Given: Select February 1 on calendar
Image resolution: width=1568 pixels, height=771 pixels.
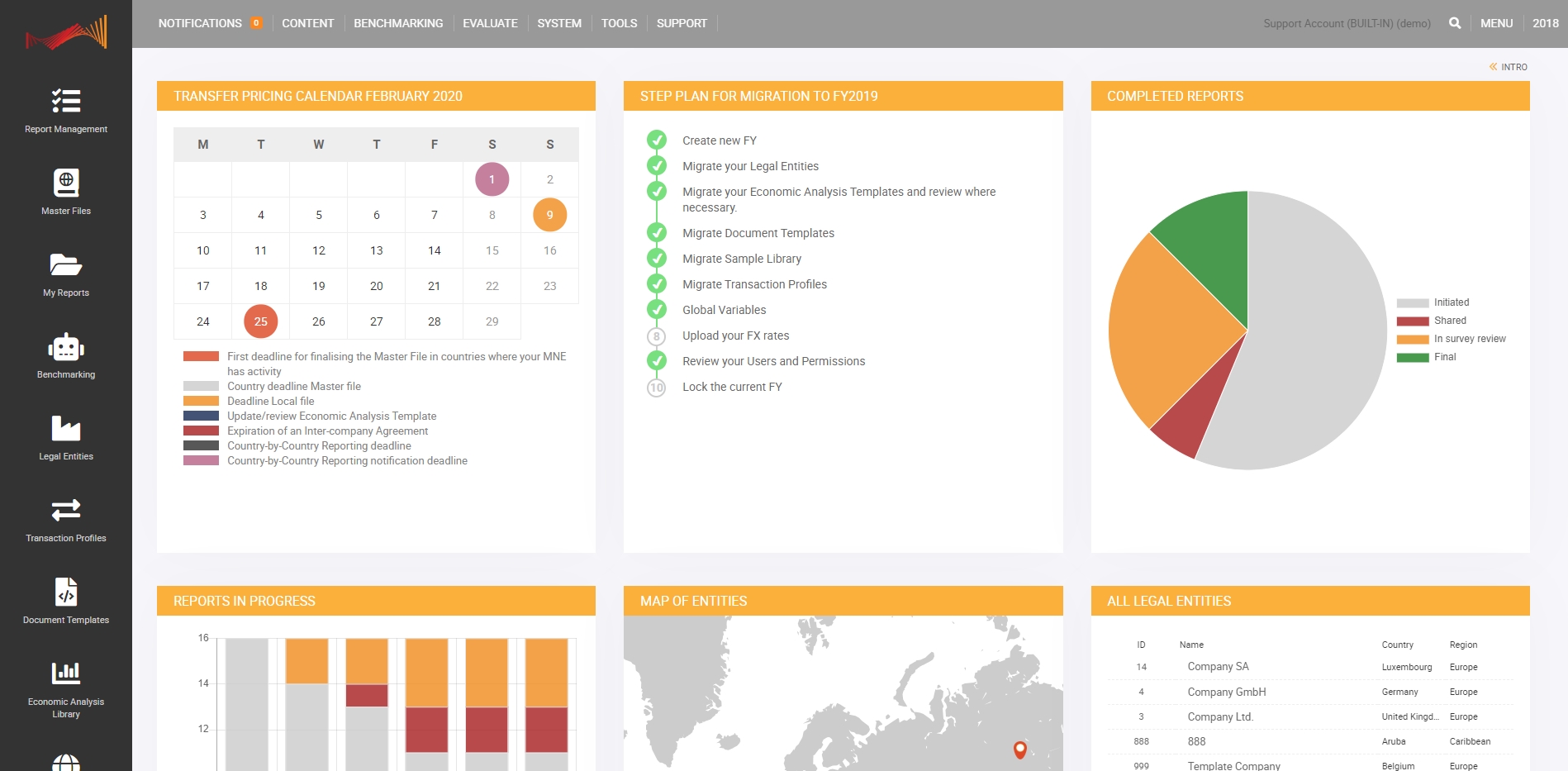Looking at the screenshot, I should coord(492,179).
